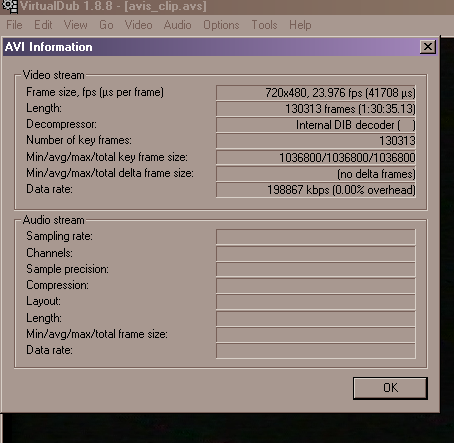The image size is (454, 443).
Task: Click the 'Sampling rate:' label
Action: [x=59, y=236]
